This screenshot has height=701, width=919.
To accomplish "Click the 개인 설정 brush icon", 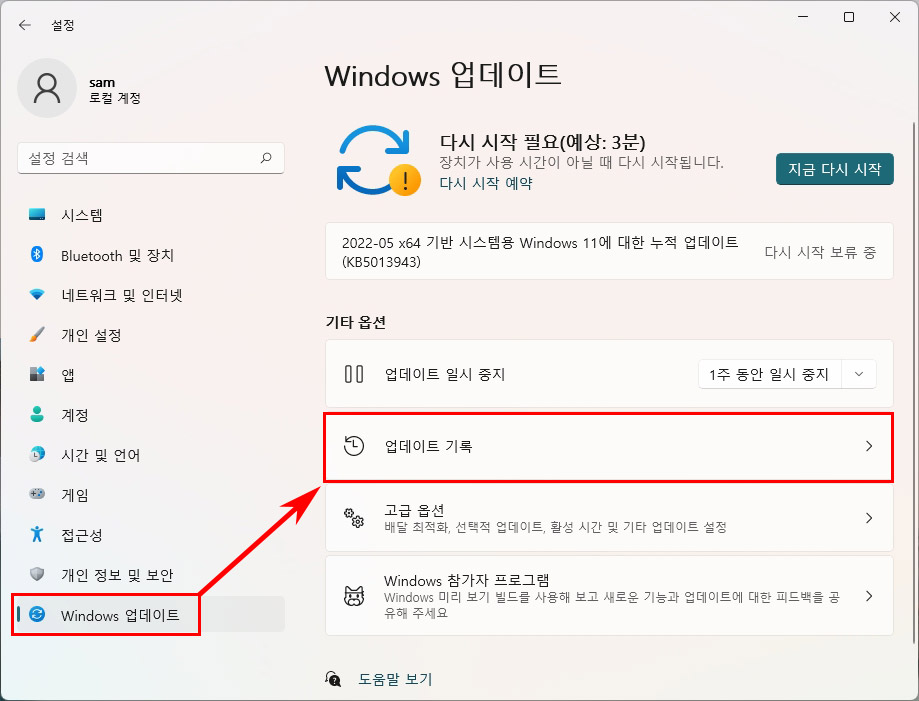I will pyautogui.click(x=36, y=335).
